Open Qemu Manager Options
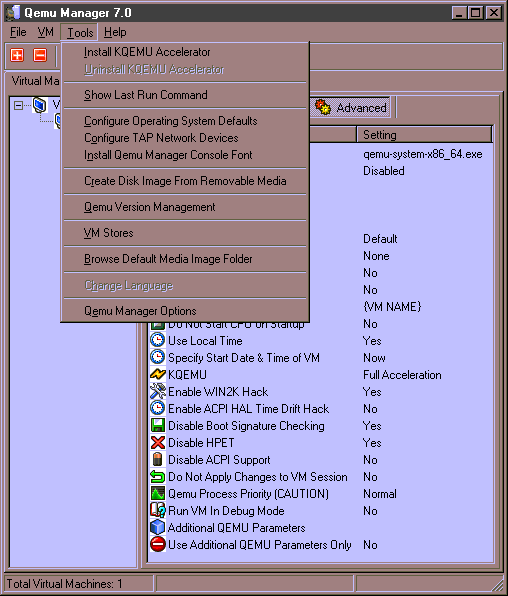This screenshot has height=596, width=508. [185, 311]
